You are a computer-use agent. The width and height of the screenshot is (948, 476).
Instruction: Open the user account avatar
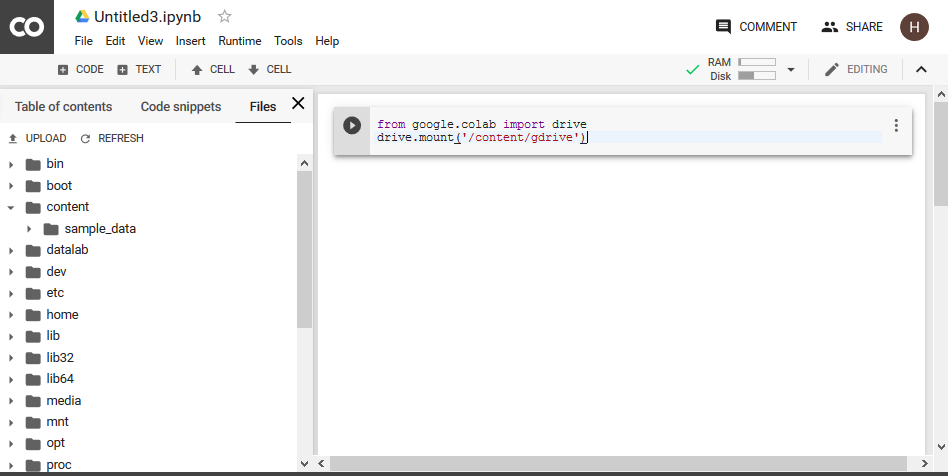913,27
